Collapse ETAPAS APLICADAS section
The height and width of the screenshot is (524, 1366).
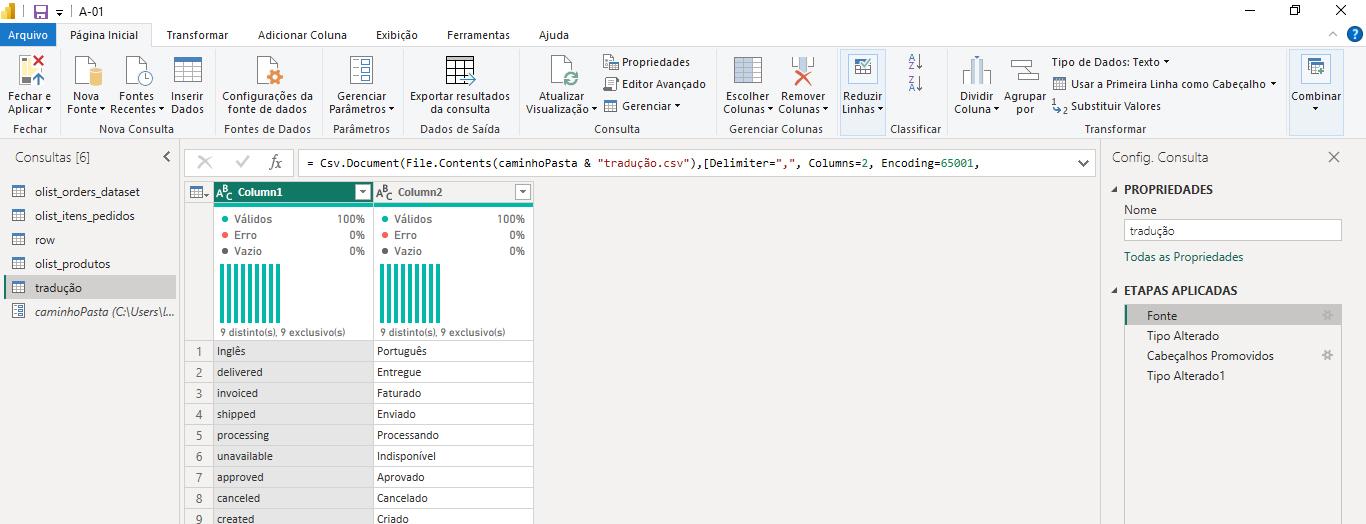[x=1115, y=291]
